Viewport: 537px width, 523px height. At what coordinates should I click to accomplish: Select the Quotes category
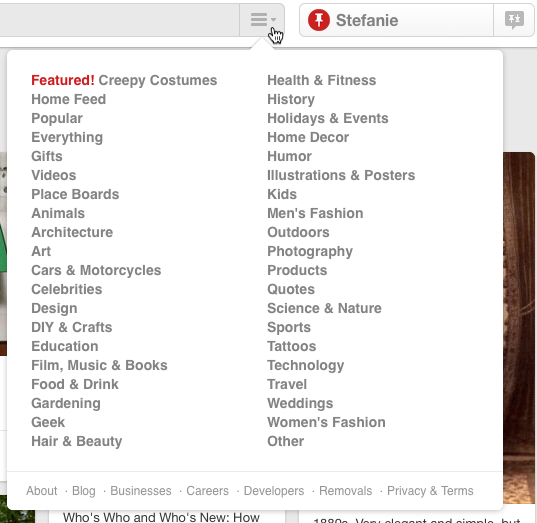click(x=291, y=289)
